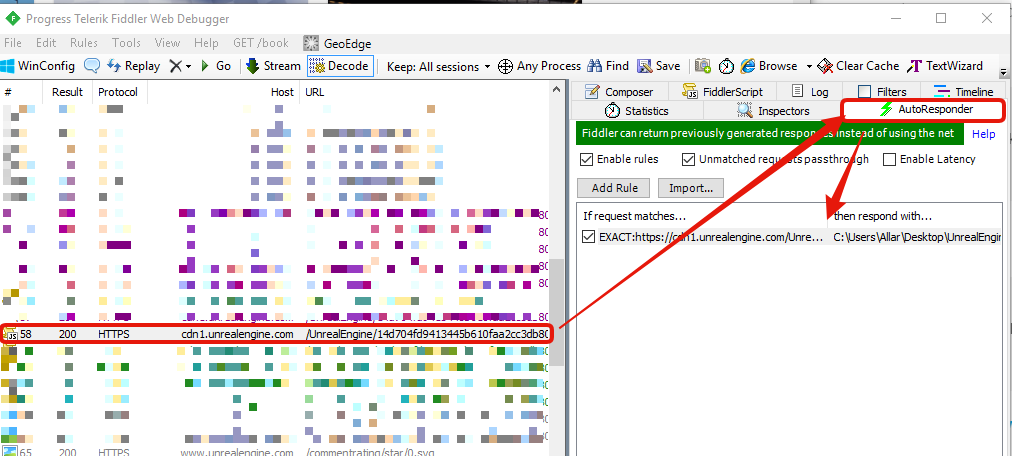Open WinConfig from the toolbar

point(38,66)
